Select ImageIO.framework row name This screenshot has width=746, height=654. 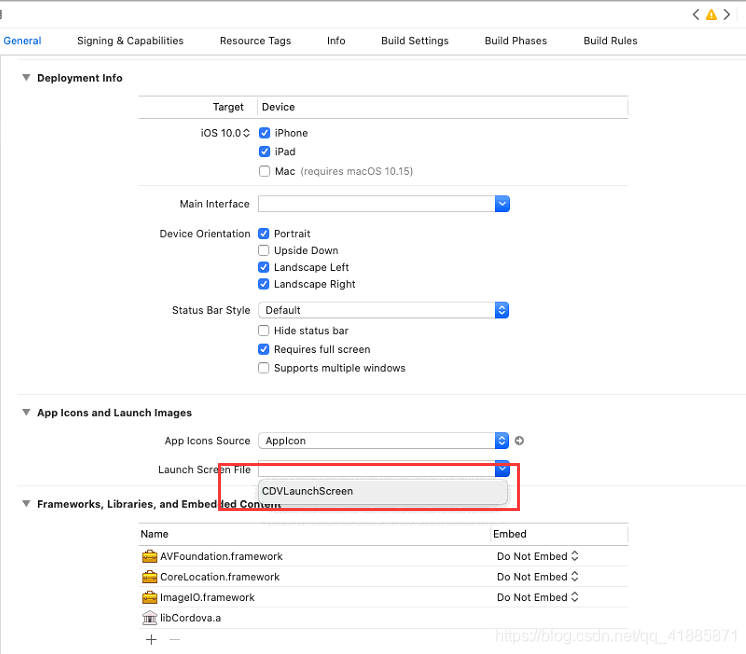point(207,597)
